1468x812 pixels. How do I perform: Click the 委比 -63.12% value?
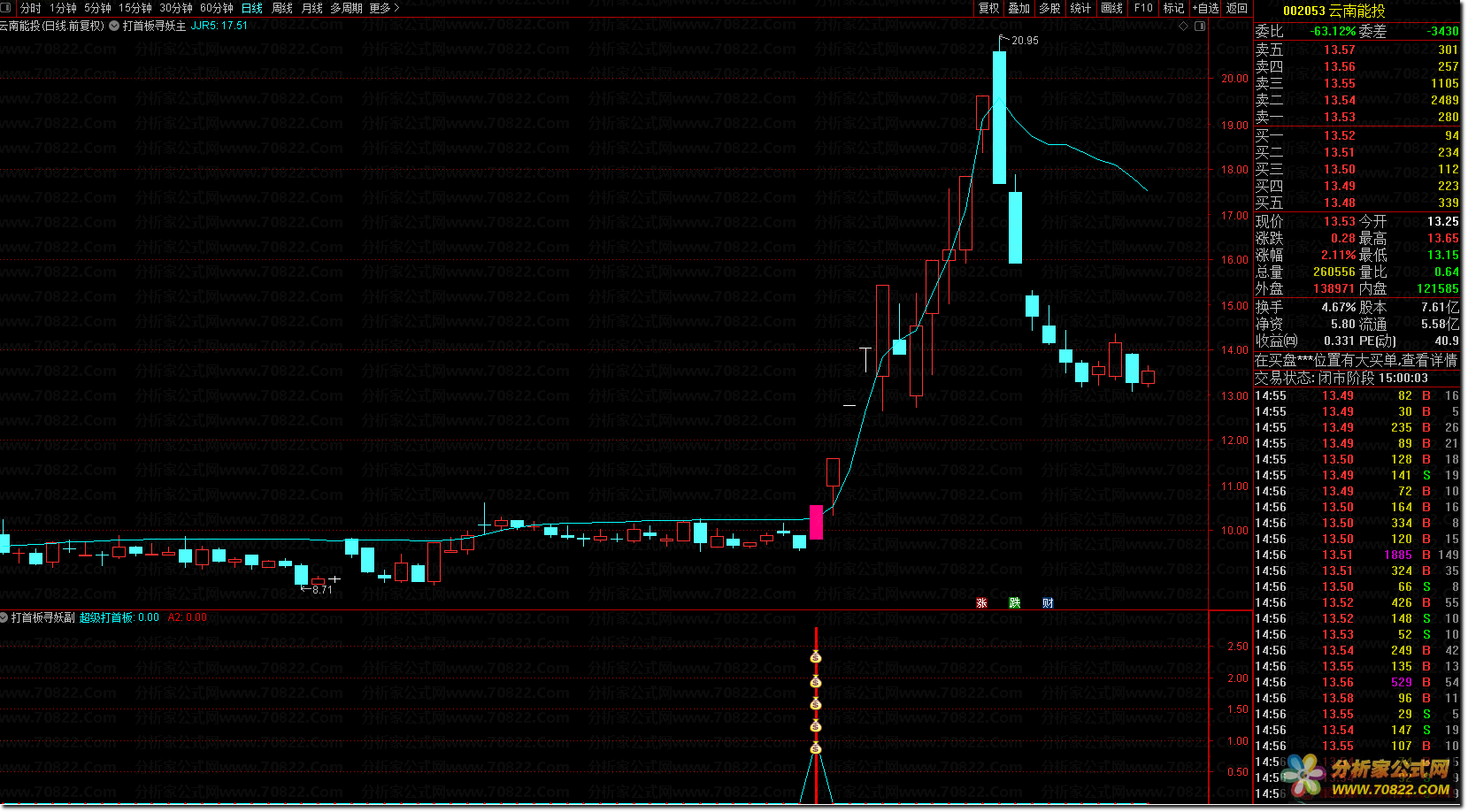point(1333,31)
